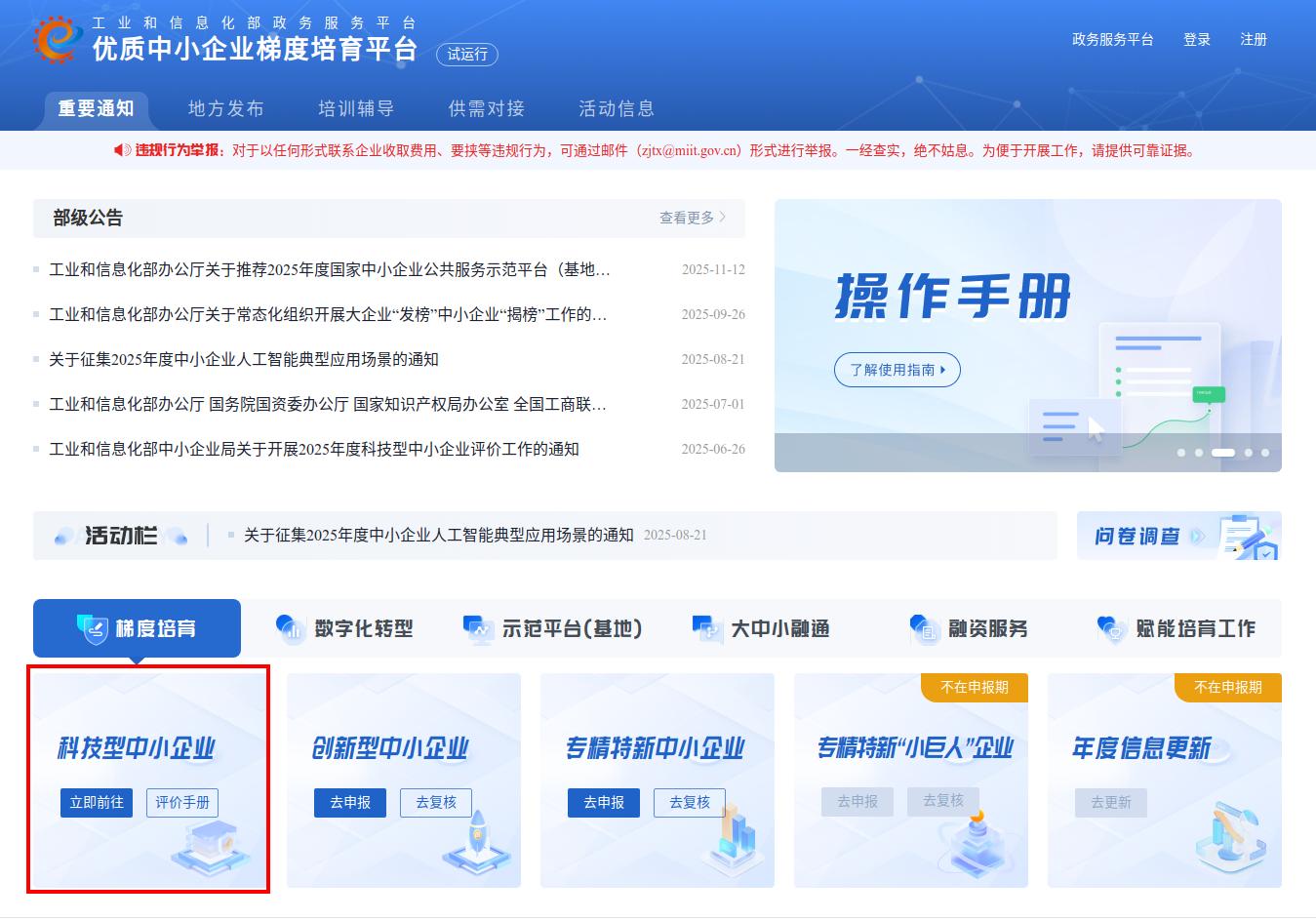Open the 培训辅导 tab

(356, 108)
